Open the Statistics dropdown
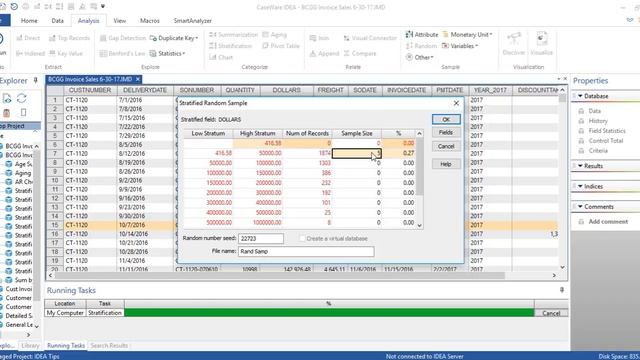This screenshot has width=640, height=360. click(167, 53)
